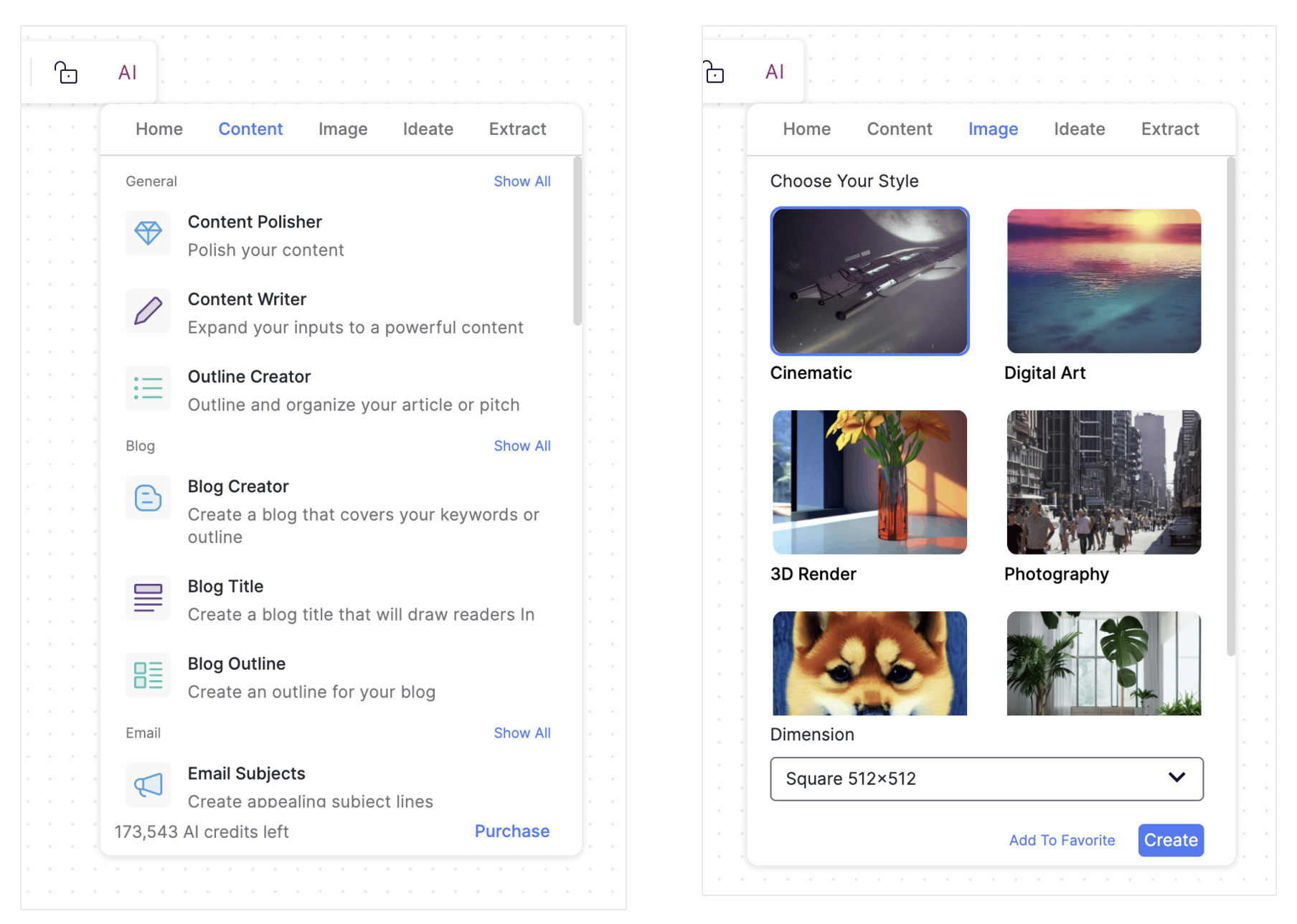Open Outline Creator tool title
This screenshot has height=924, width=1297.
pyautogui.click(x=249, y=377)
